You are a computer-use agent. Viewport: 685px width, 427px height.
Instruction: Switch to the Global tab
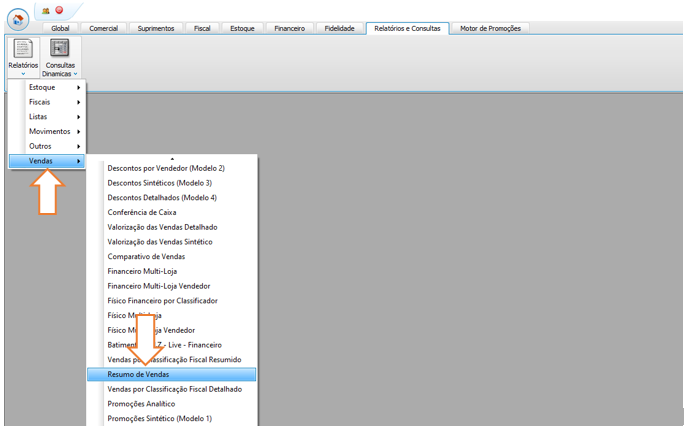pos(60,28)
